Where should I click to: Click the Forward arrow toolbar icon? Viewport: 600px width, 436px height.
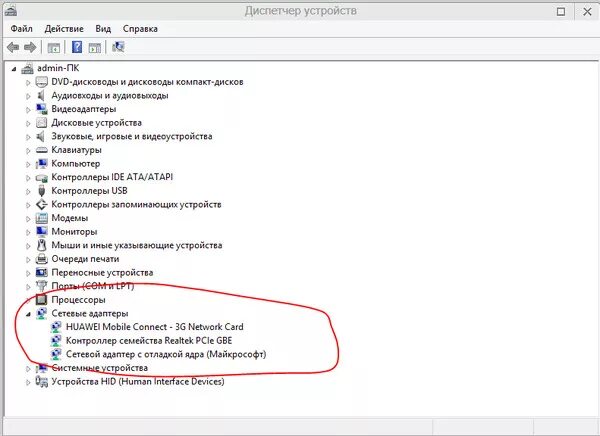pyautogui.click(x=30, y=47)
